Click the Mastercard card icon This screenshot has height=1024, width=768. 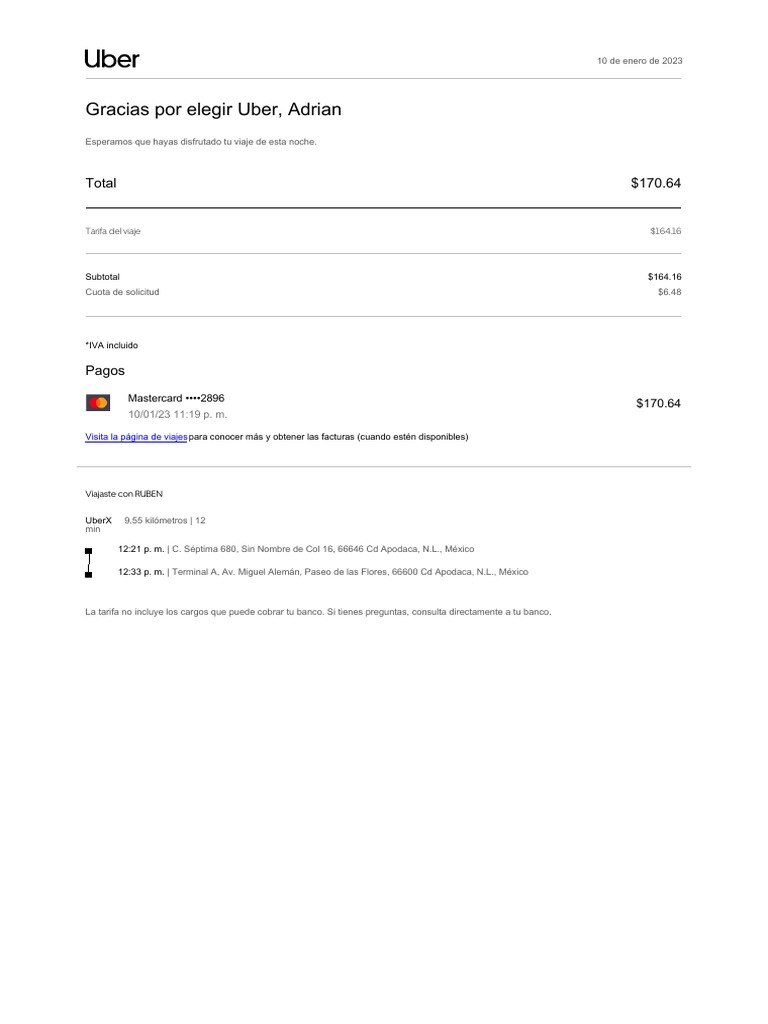click(x=98, y=403)
